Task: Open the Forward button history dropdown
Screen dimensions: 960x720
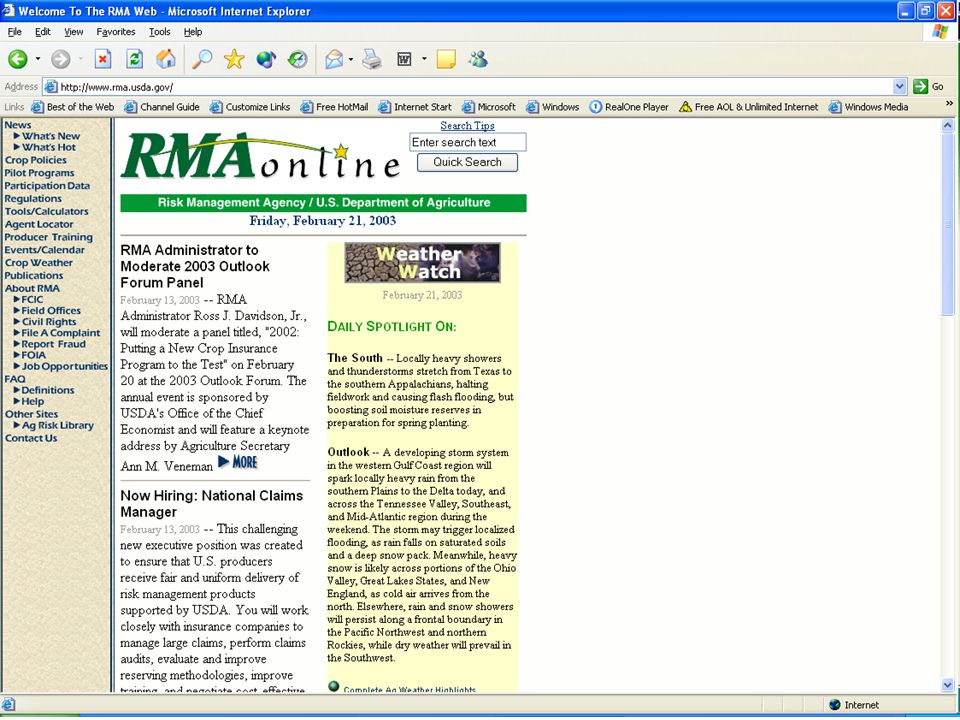Action: (x=80, y=59)
